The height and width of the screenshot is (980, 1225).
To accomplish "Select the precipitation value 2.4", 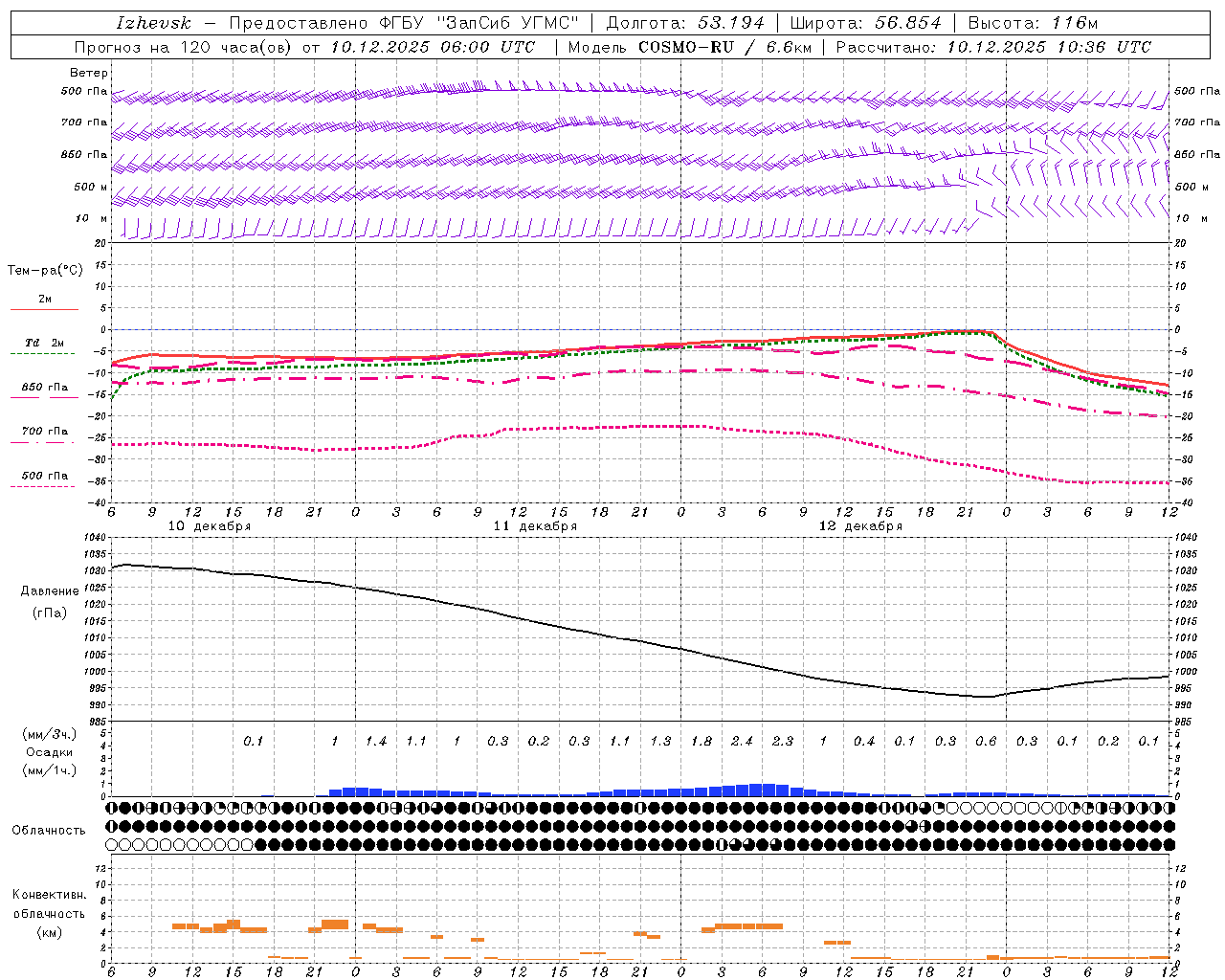I will click(x=742, y=741).
